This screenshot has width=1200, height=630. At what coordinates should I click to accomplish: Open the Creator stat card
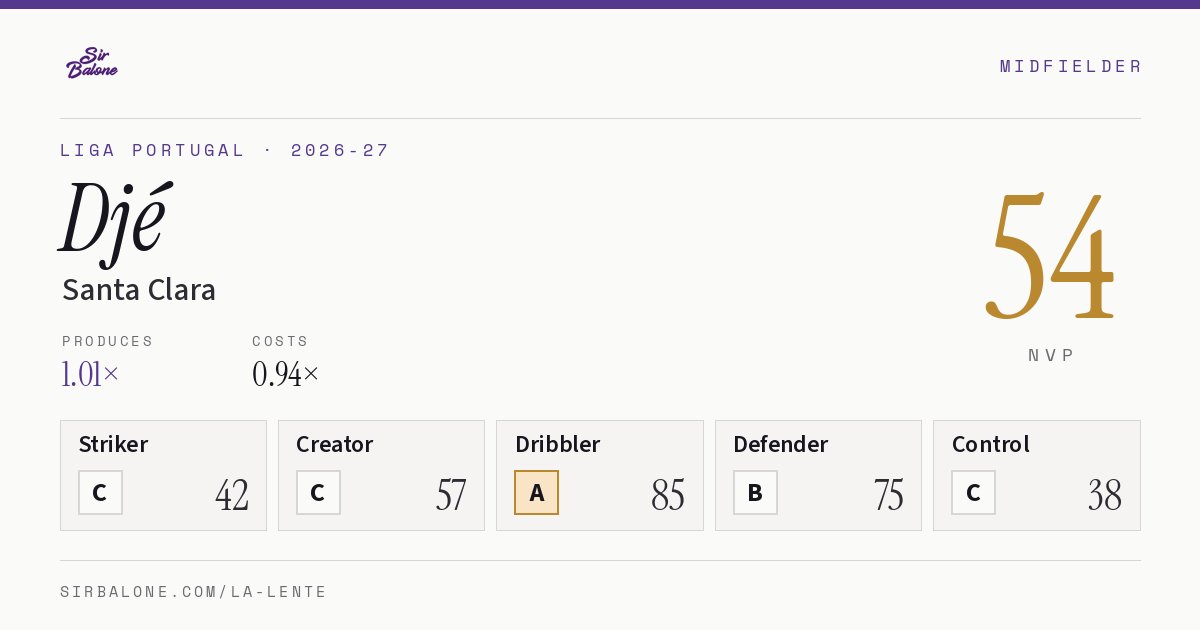(x=381, y=475)
